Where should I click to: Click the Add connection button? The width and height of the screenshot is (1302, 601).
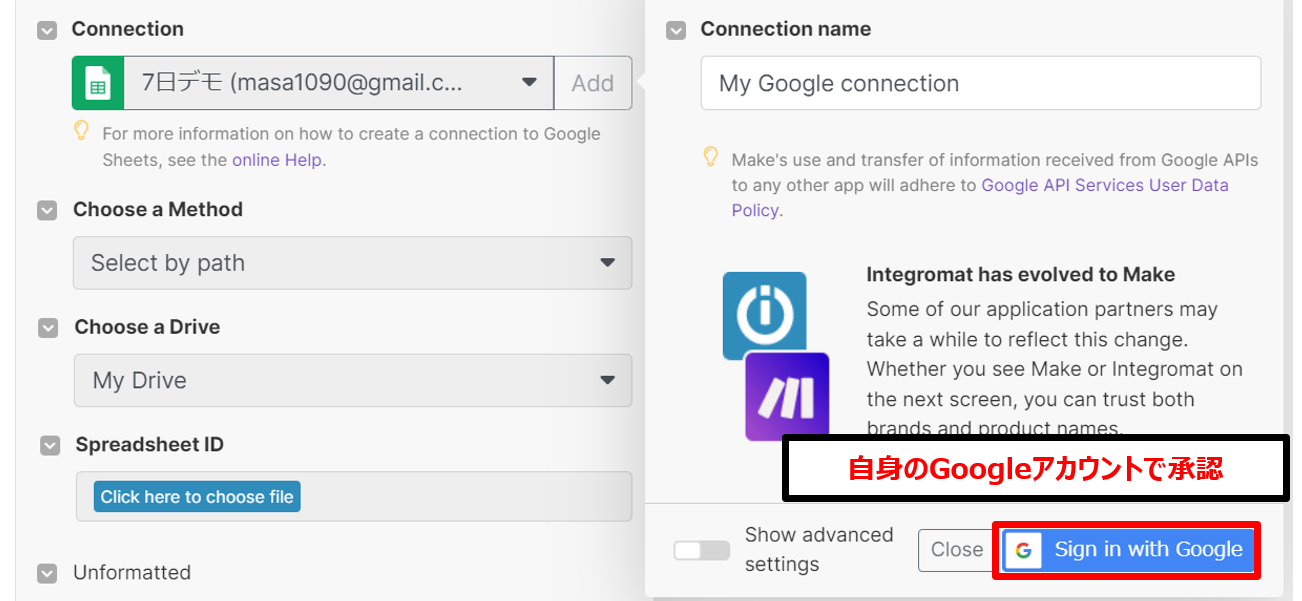click(x=593, y=83)
